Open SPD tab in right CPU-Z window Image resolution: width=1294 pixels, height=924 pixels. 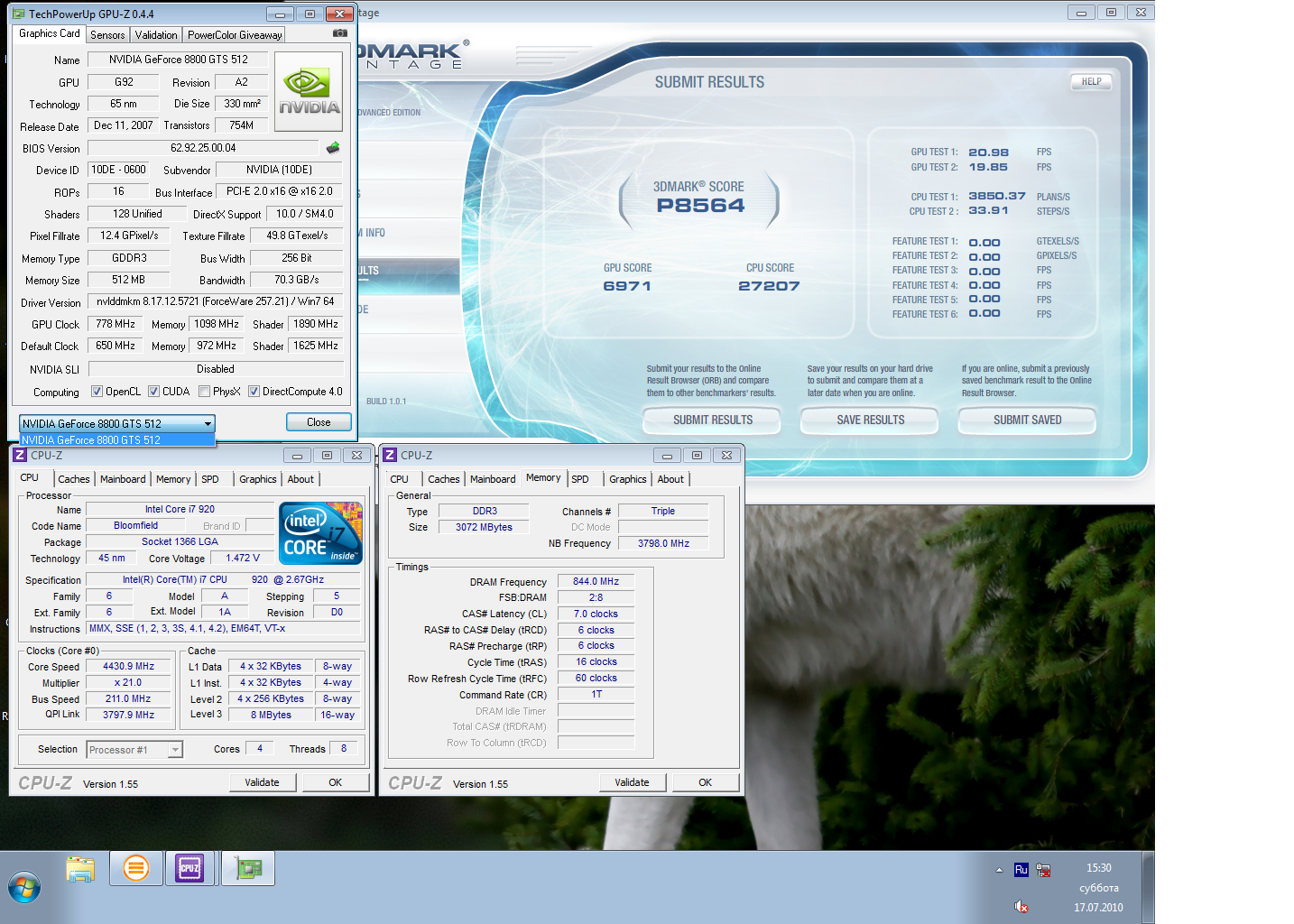[x=580, y=479]
